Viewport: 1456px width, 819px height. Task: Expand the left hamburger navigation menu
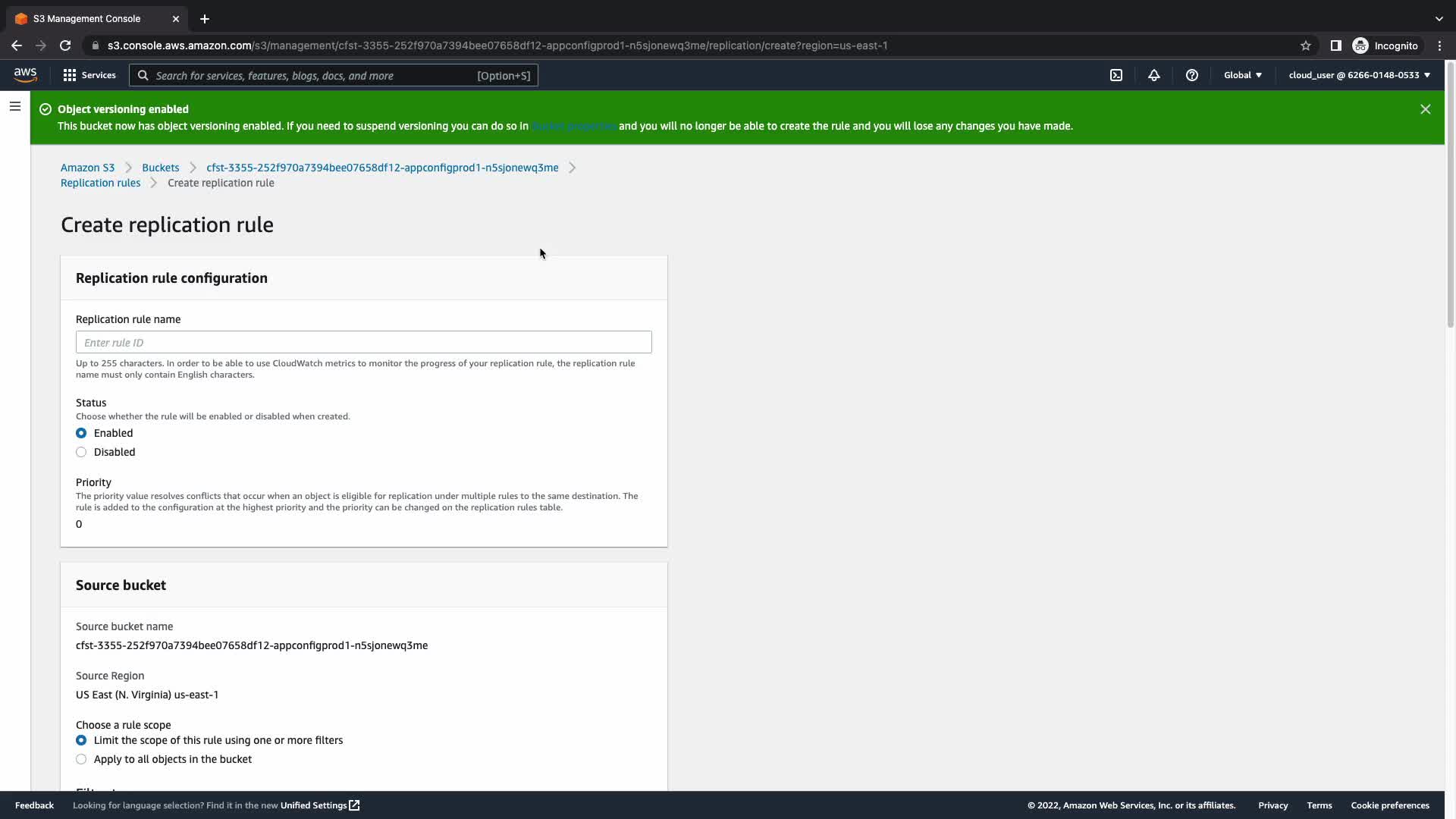pyautogui.click(x=14, y=106)
